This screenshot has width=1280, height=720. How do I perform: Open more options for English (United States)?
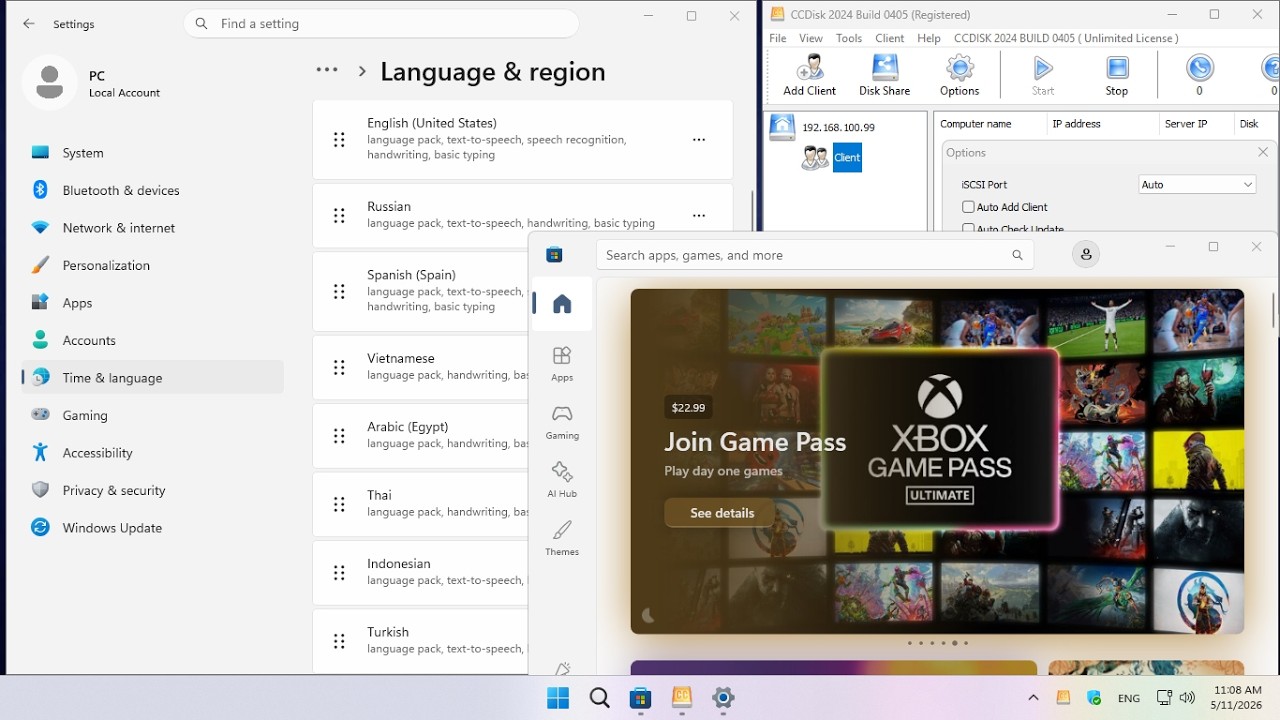699,140
